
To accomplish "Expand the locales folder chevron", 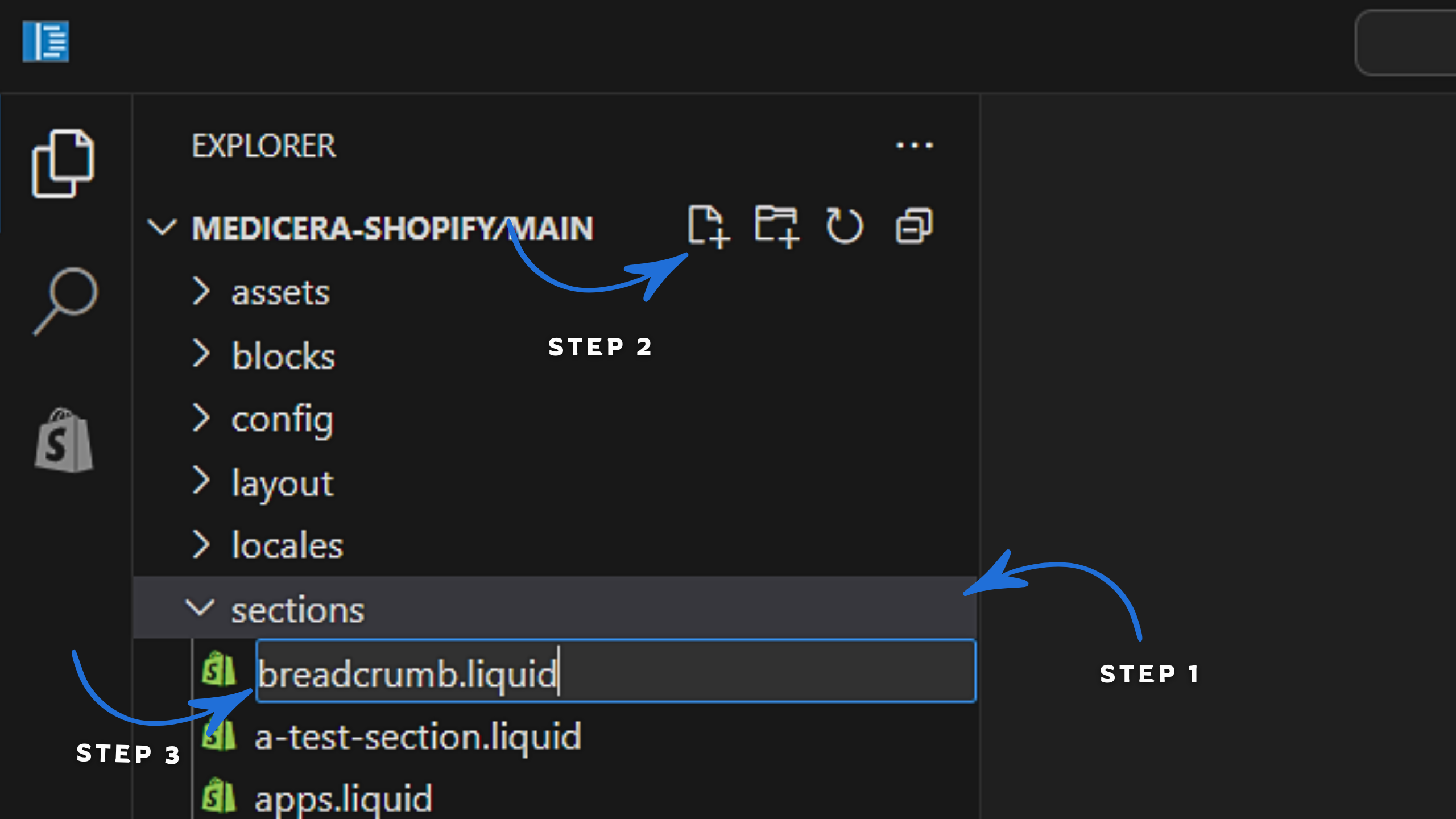I will coord(201,544).
